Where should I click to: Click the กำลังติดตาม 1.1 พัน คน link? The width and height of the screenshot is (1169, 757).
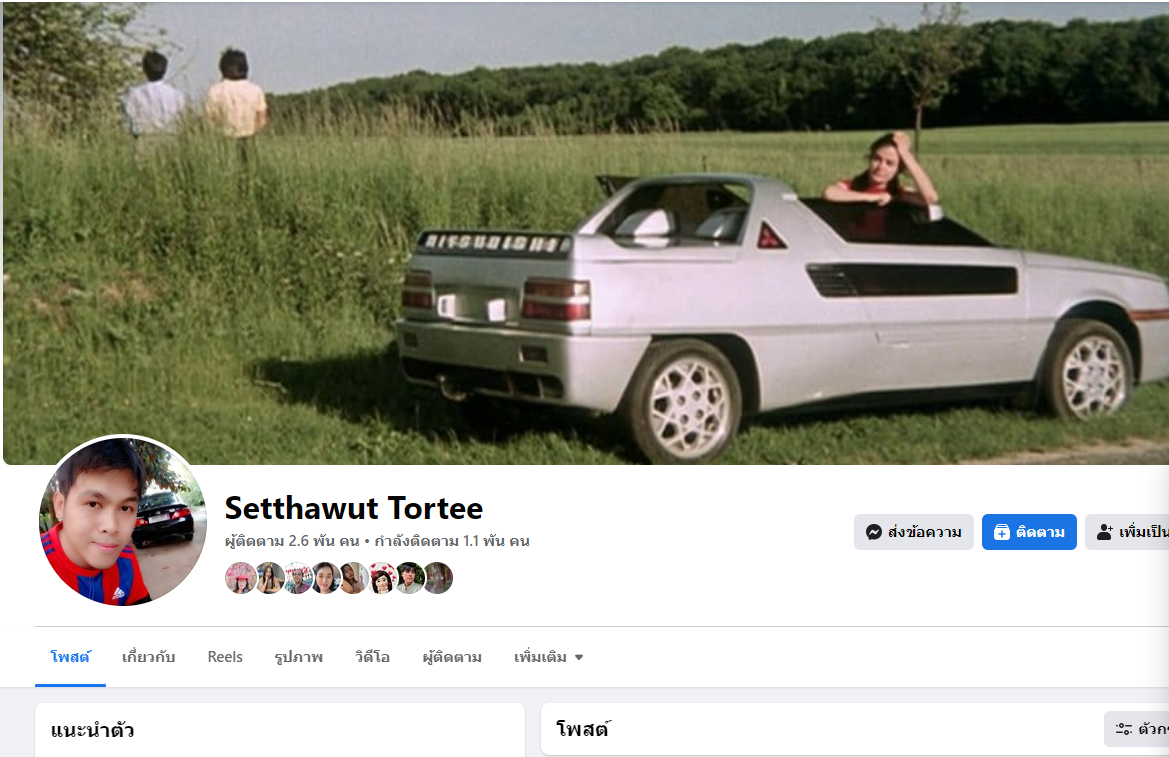[452, 541]
